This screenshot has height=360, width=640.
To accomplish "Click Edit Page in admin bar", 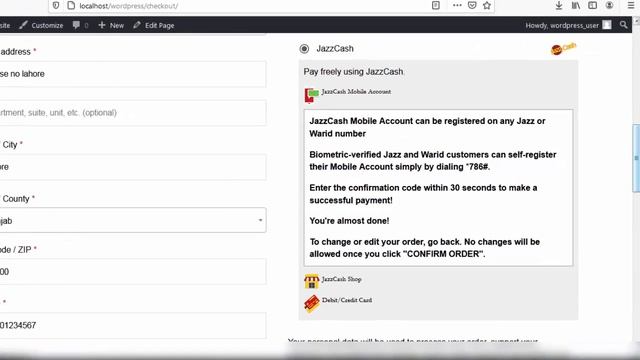I will pyautogui.click(x=153, y=25).
